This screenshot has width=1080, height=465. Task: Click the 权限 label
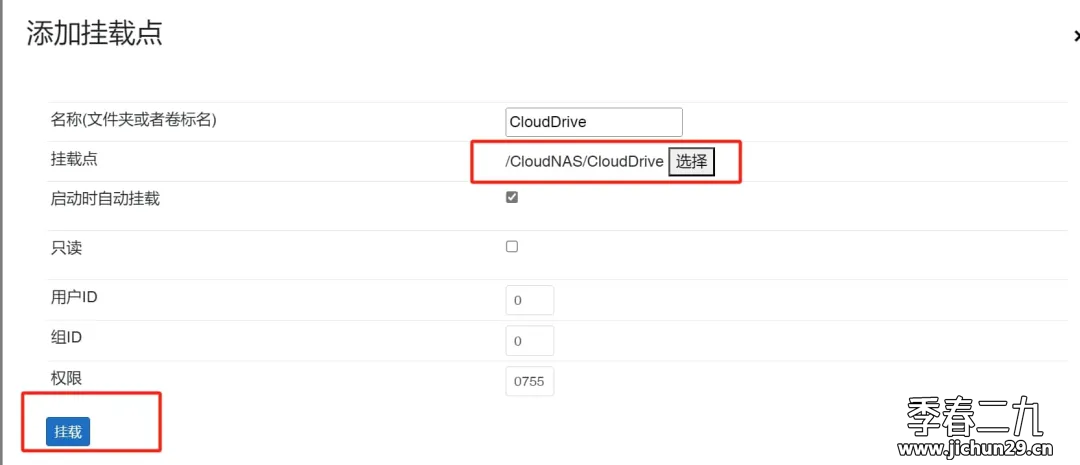tap(66, 378)
